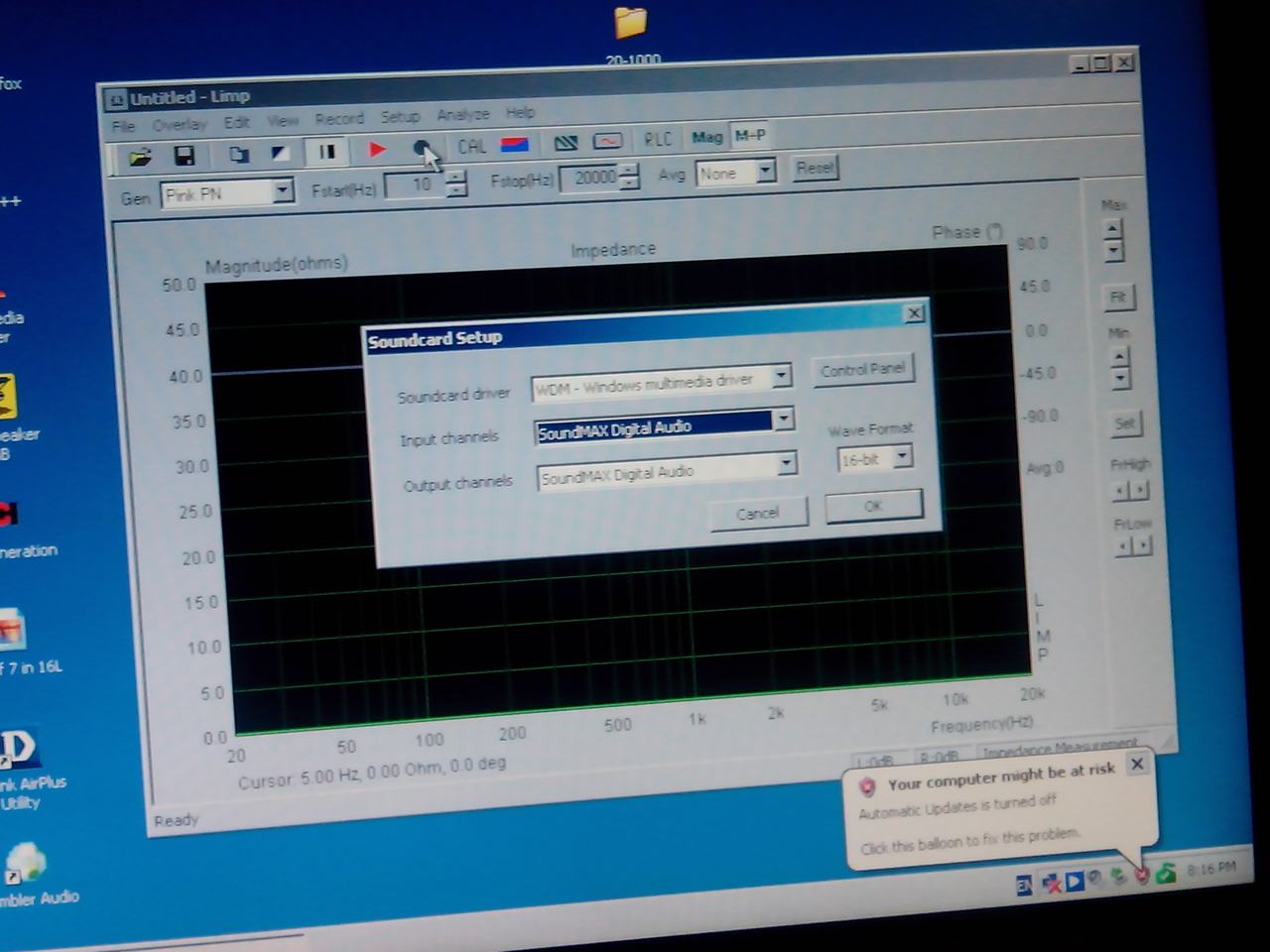This screenshot has height=952, width=1270.
Task: Close the security risk balloon
Action: 1138,765
